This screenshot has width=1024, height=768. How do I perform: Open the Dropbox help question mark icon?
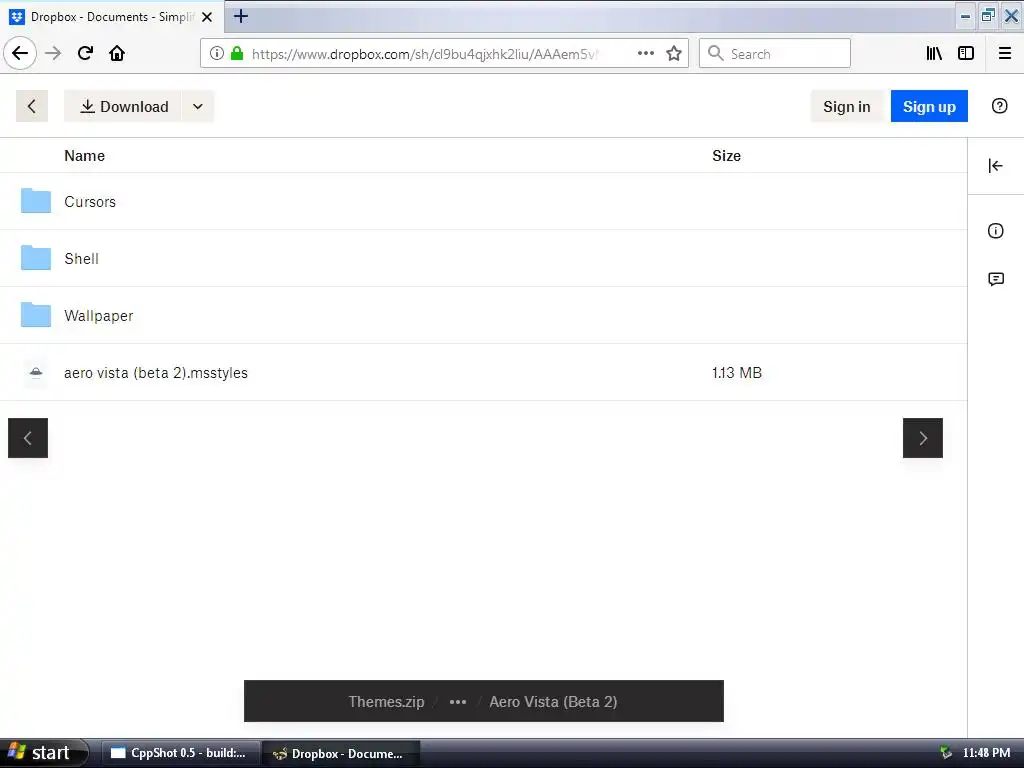(999, 106)
